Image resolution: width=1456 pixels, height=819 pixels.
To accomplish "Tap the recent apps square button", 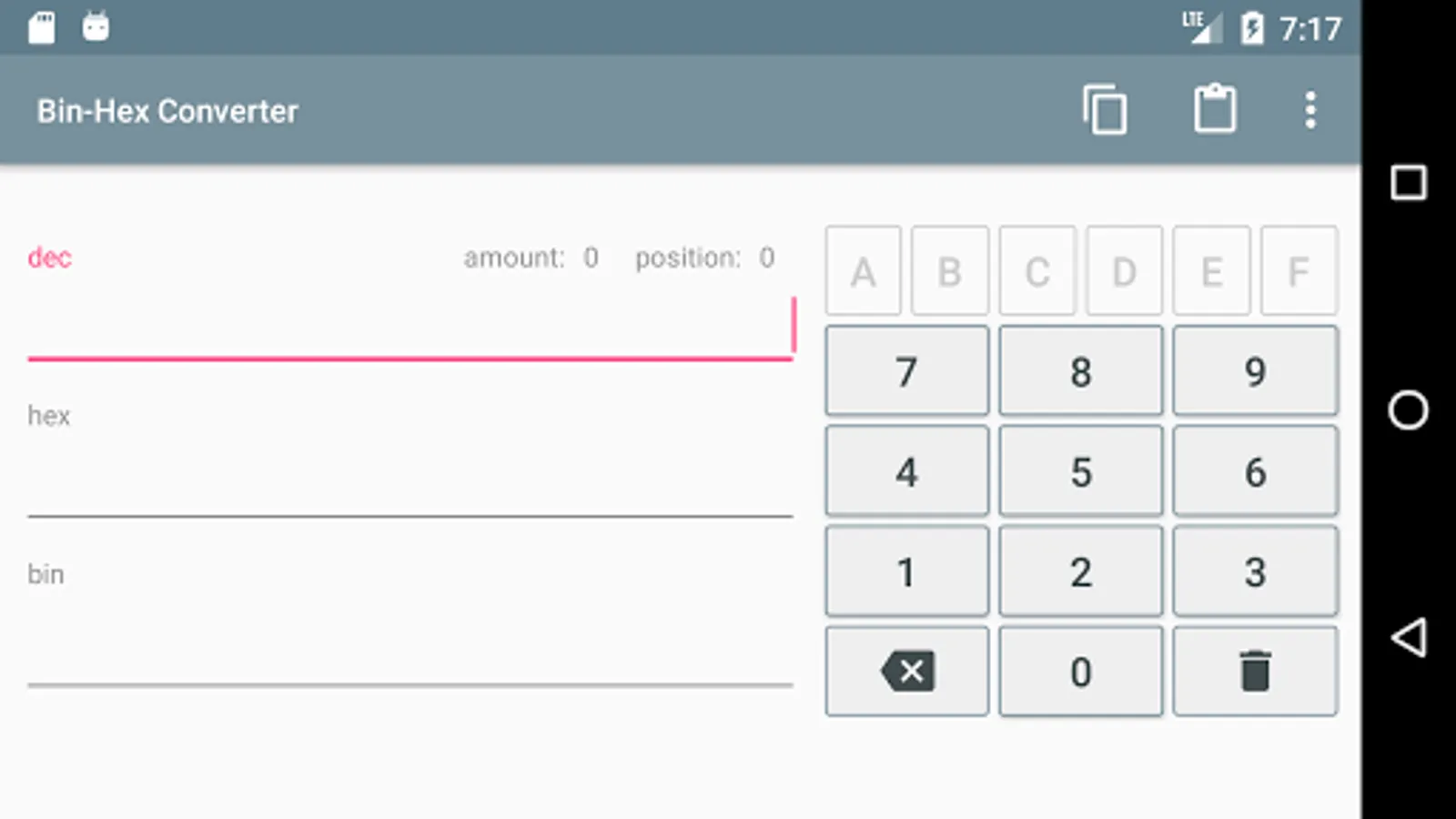I will (x=1409, y=182).
